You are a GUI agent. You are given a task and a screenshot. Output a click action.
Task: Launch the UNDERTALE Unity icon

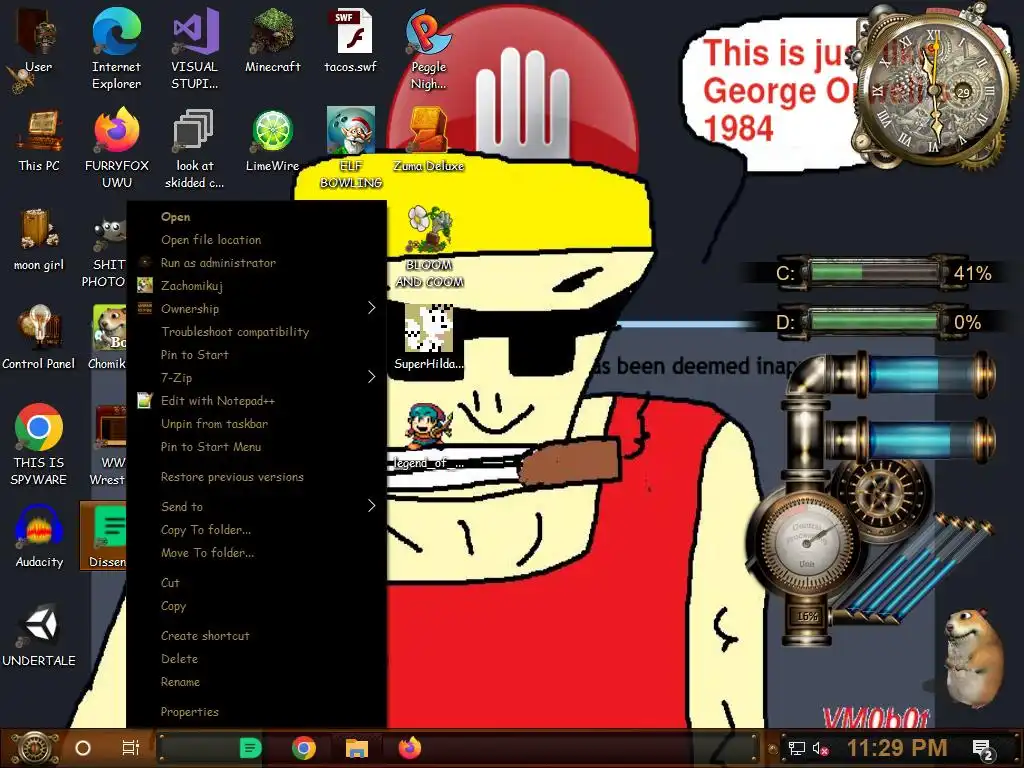coord(39,635)
